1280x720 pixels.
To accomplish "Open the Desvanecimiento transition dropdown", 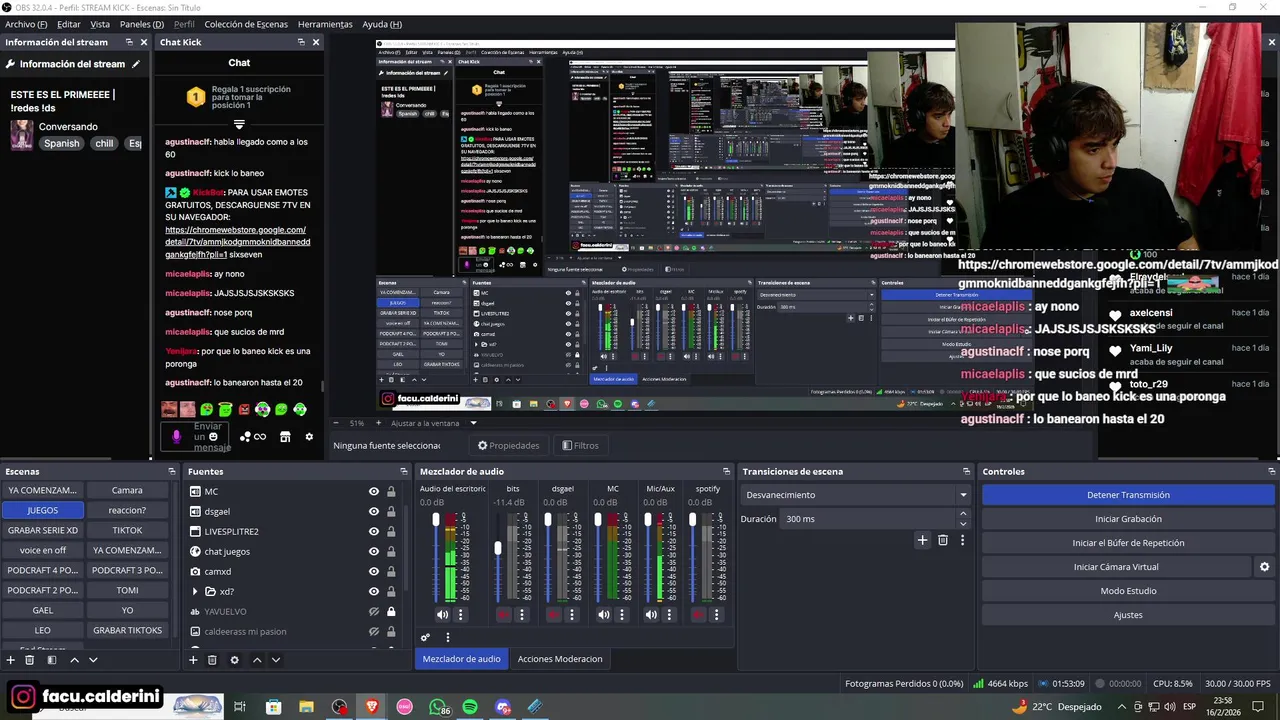I will click(856, 495).
